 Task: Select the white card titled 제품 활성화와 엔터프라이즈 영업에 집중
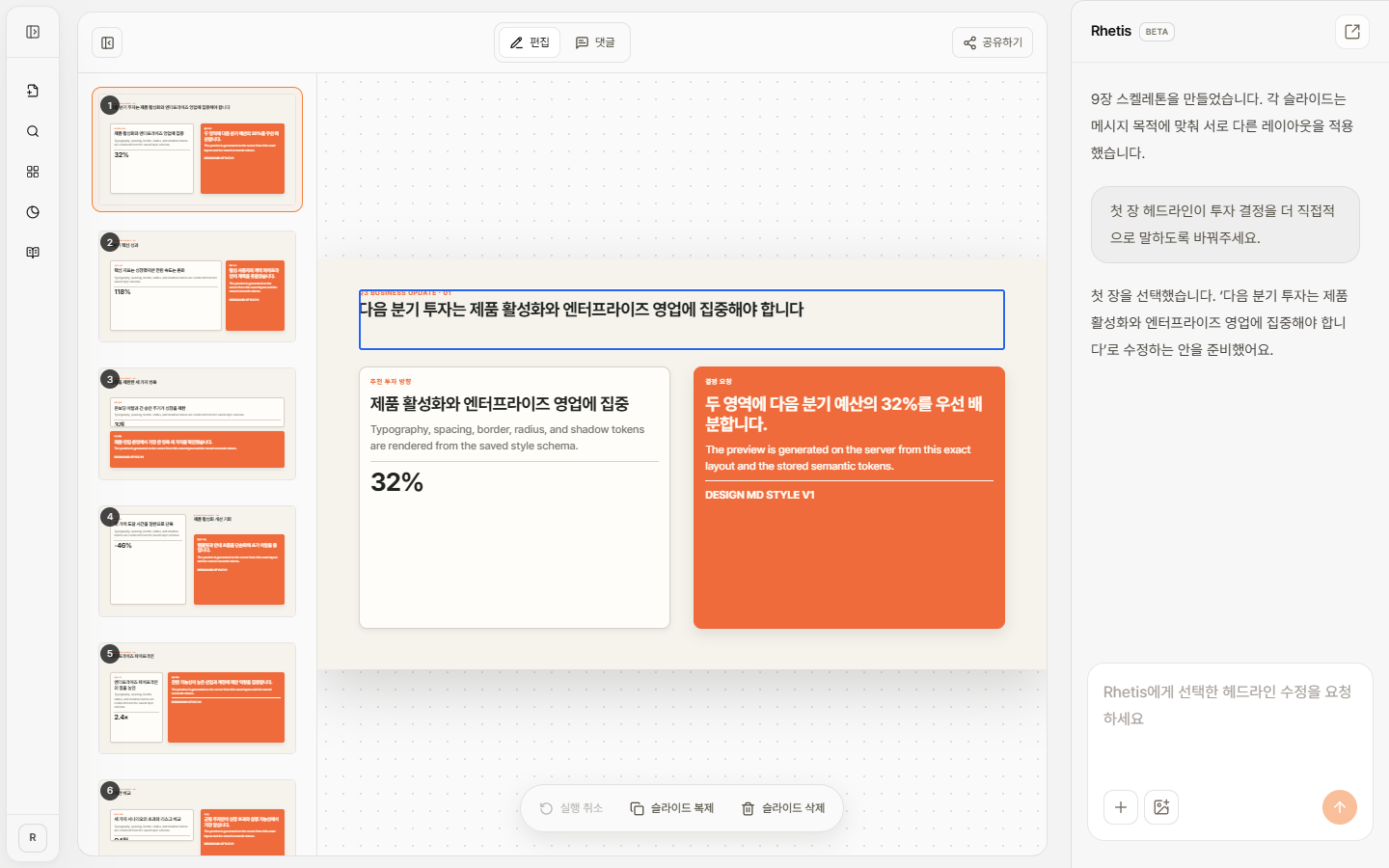click(x=514, y=498)
